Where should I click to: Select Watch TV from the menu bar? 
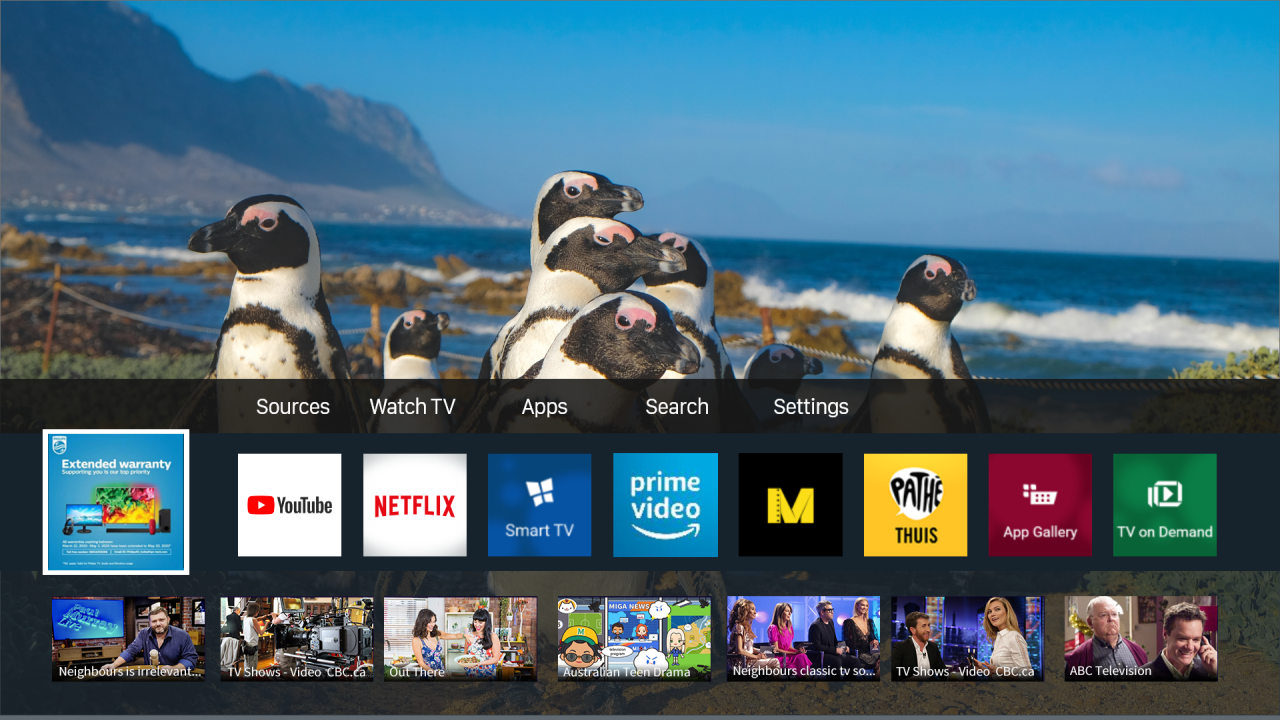coord(412,406)
